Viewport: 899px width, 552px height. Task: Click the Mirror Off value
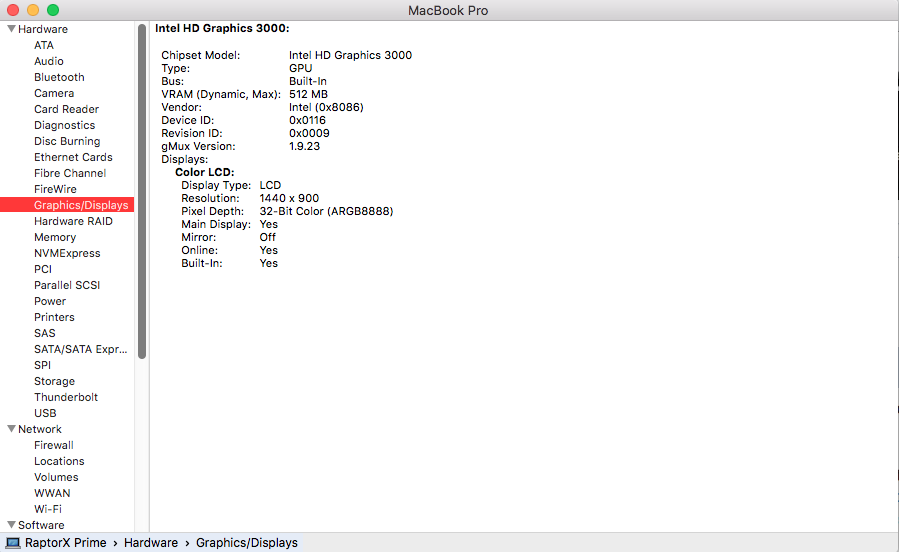(268, 237)
